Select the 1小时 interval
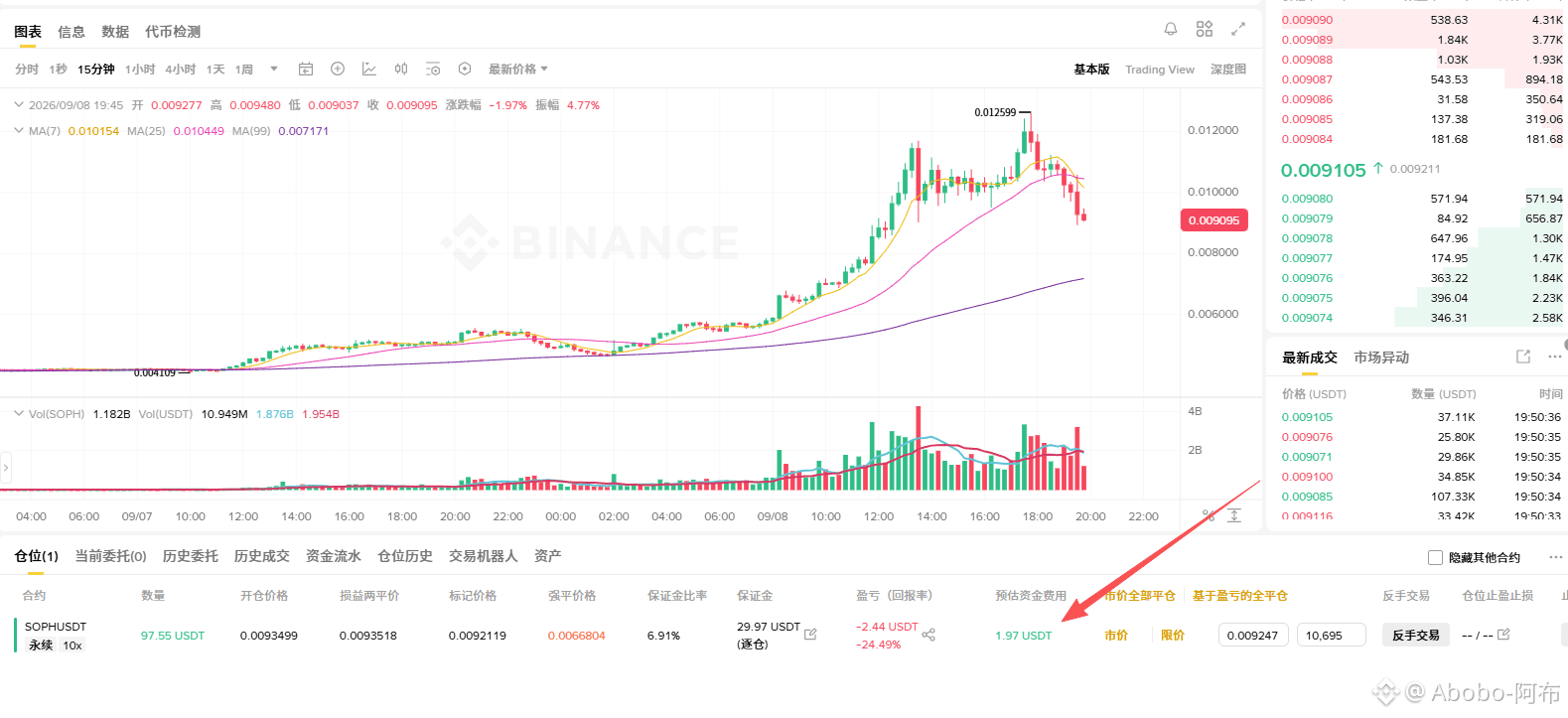This screenshot has height=718, width=1568. tap(140, 70)
